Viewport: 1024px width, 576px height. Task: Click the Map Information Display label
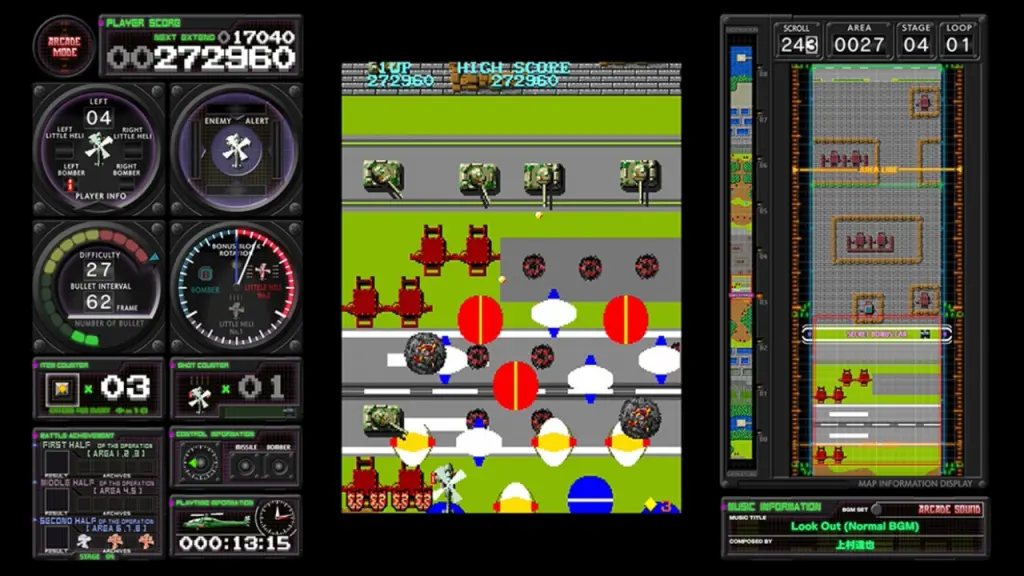tap(915, 484)
